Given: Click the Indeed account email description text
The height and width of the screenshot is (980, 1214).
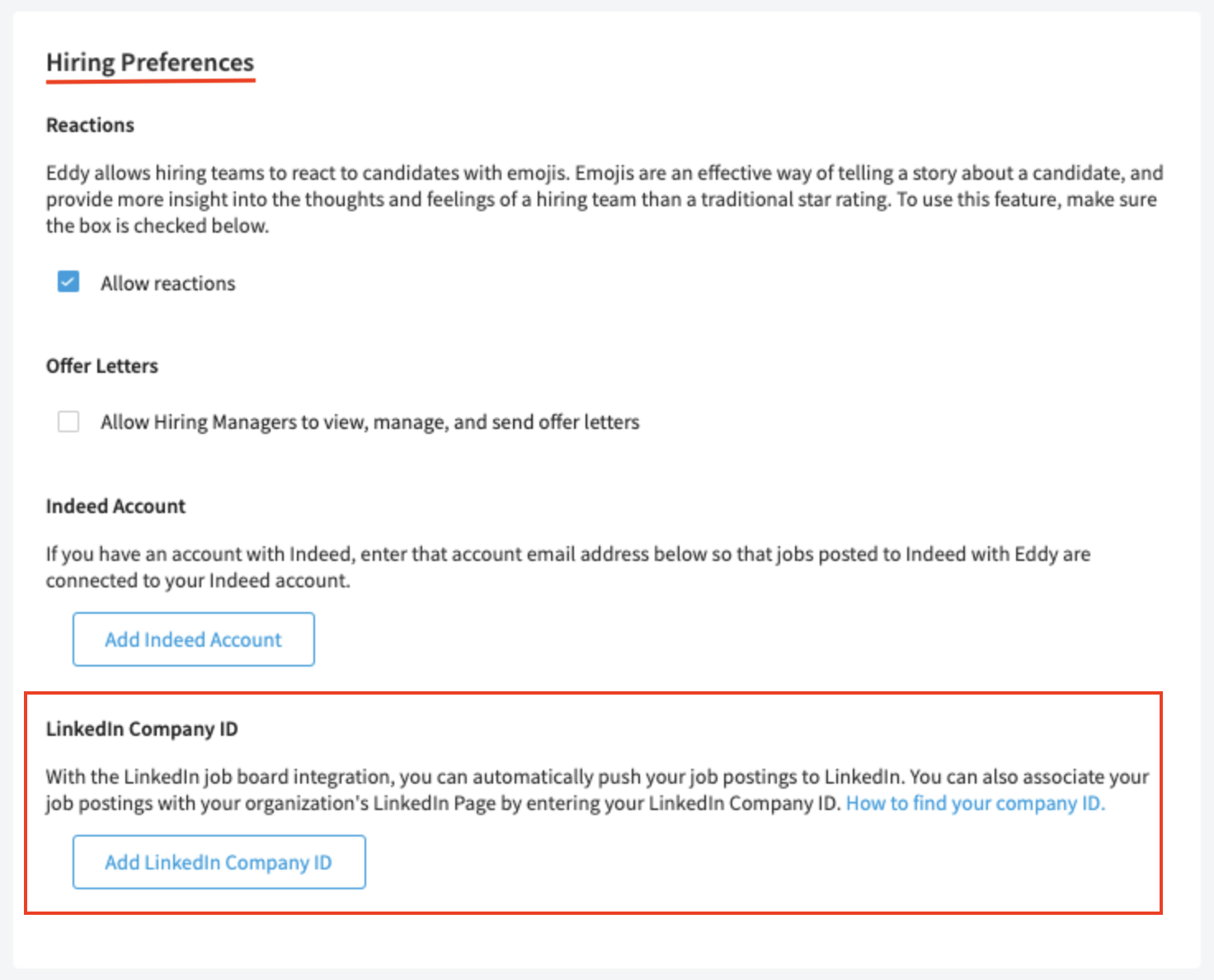Looking at the screenshot, I should click(568, 567).
